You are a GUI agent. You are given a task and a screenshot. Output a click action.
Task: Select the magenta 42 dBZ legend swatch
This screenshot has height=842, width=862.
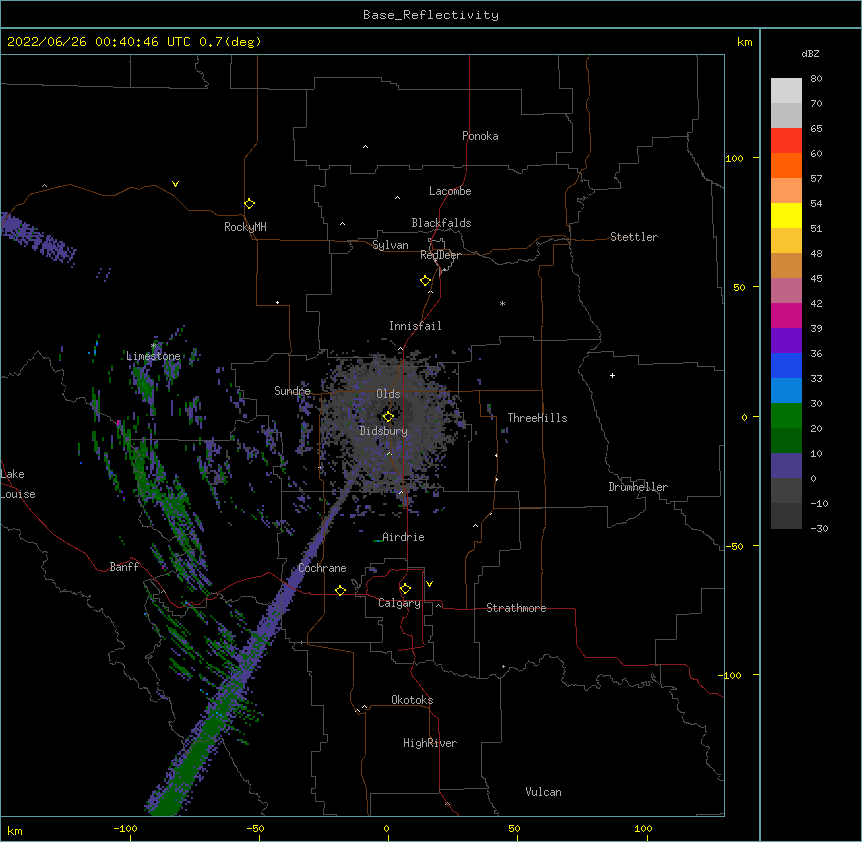786,315
